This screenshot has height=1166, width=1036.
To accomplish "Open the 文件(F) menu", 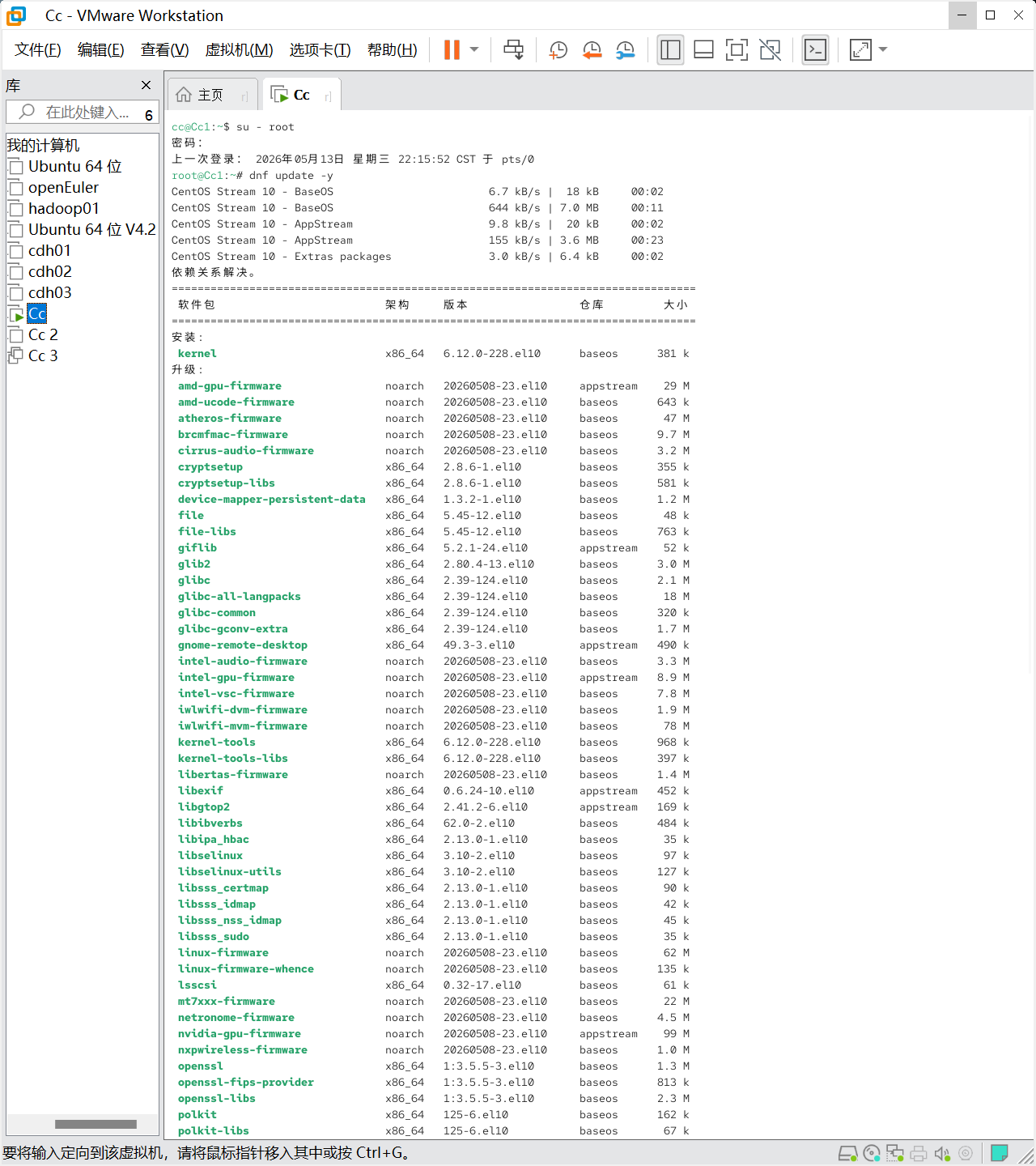I will [38, 50].
